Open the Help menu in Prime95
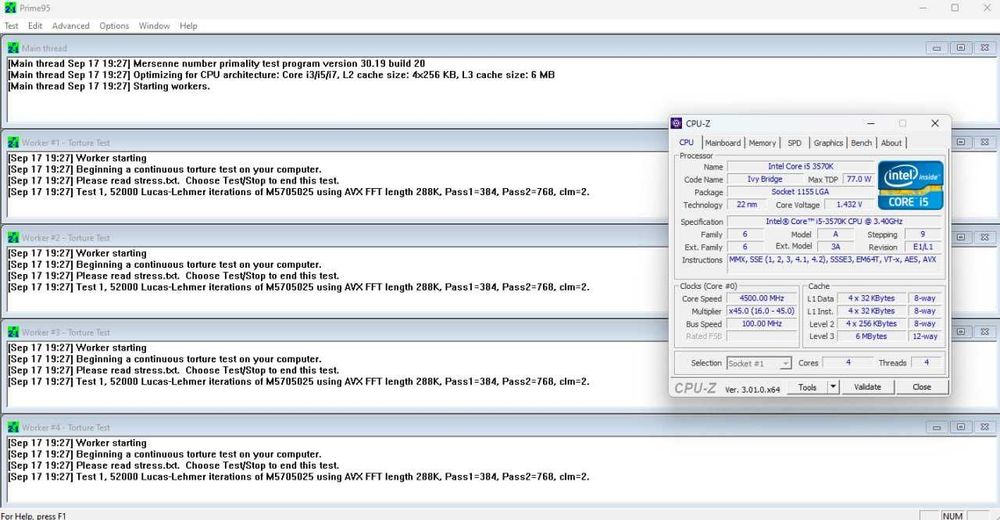This screenshot has width=1000, height=520. coord(188,26)
